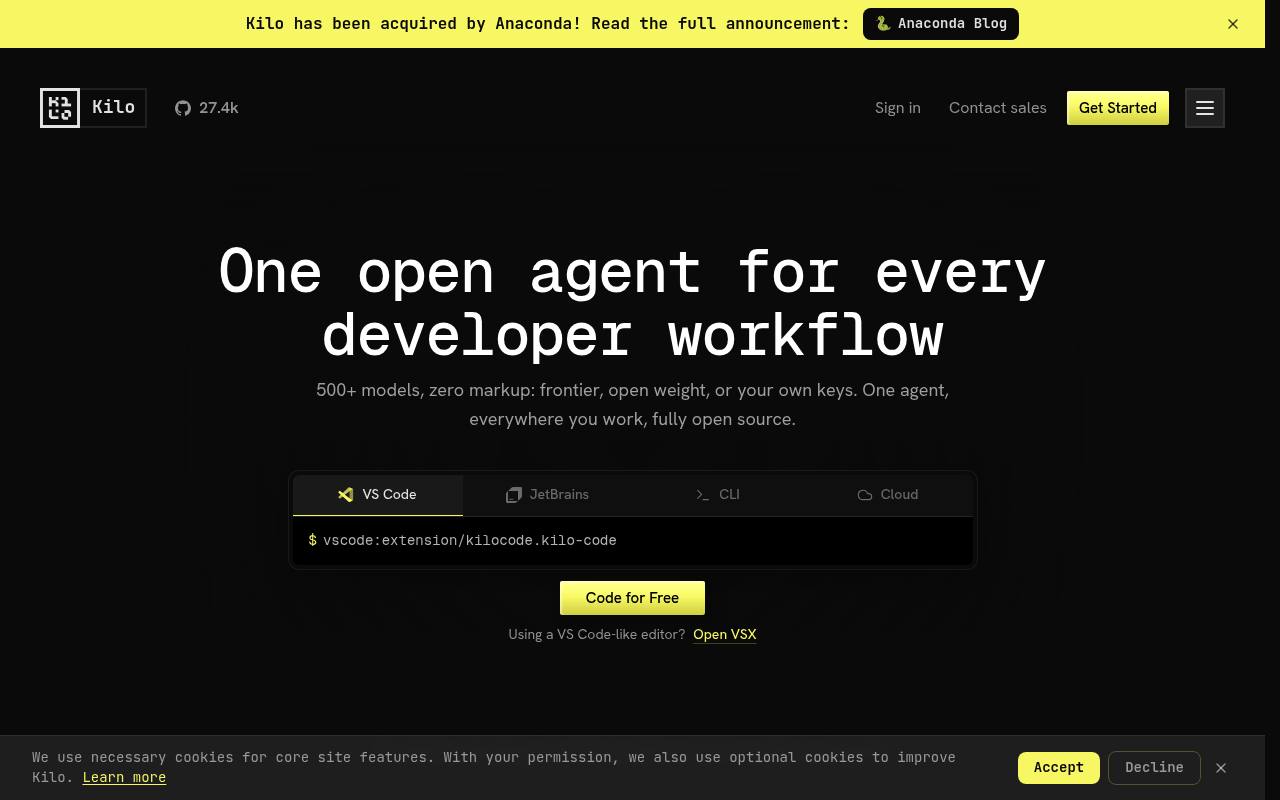Open the hamburger menu
This screenshot has width=1280, height=800.
(1205, 108)
